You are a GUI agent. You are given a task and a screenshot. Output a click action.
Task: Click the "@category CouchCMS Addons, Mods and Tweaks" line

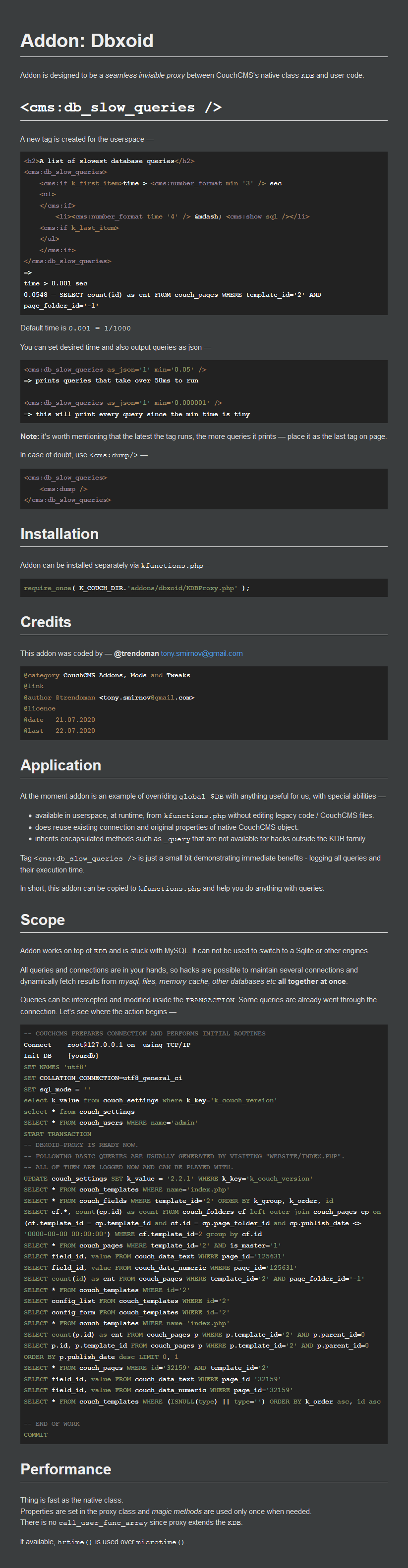pyautogui.click(x=107, y=675)
